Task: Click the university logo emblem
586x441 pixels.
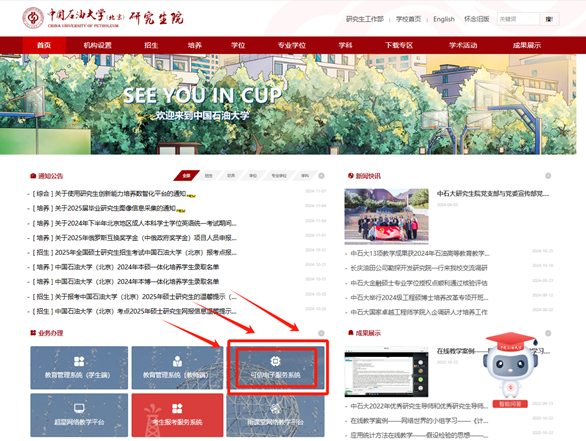Action: tap(33, 18)
